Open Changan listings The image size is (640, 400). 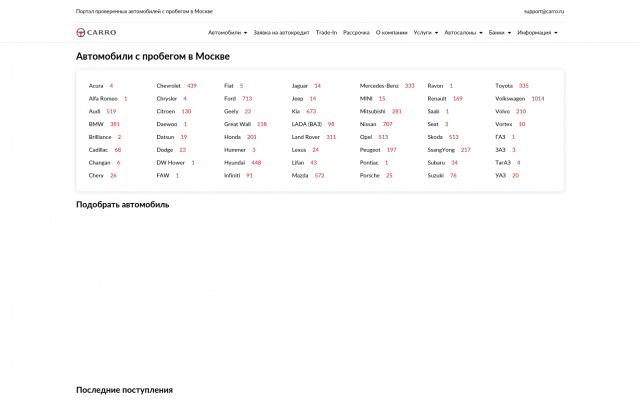point(99,162)
